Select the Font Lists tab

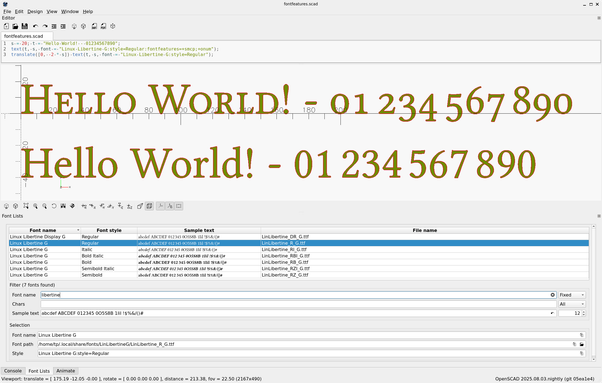(x=39, y=371)
